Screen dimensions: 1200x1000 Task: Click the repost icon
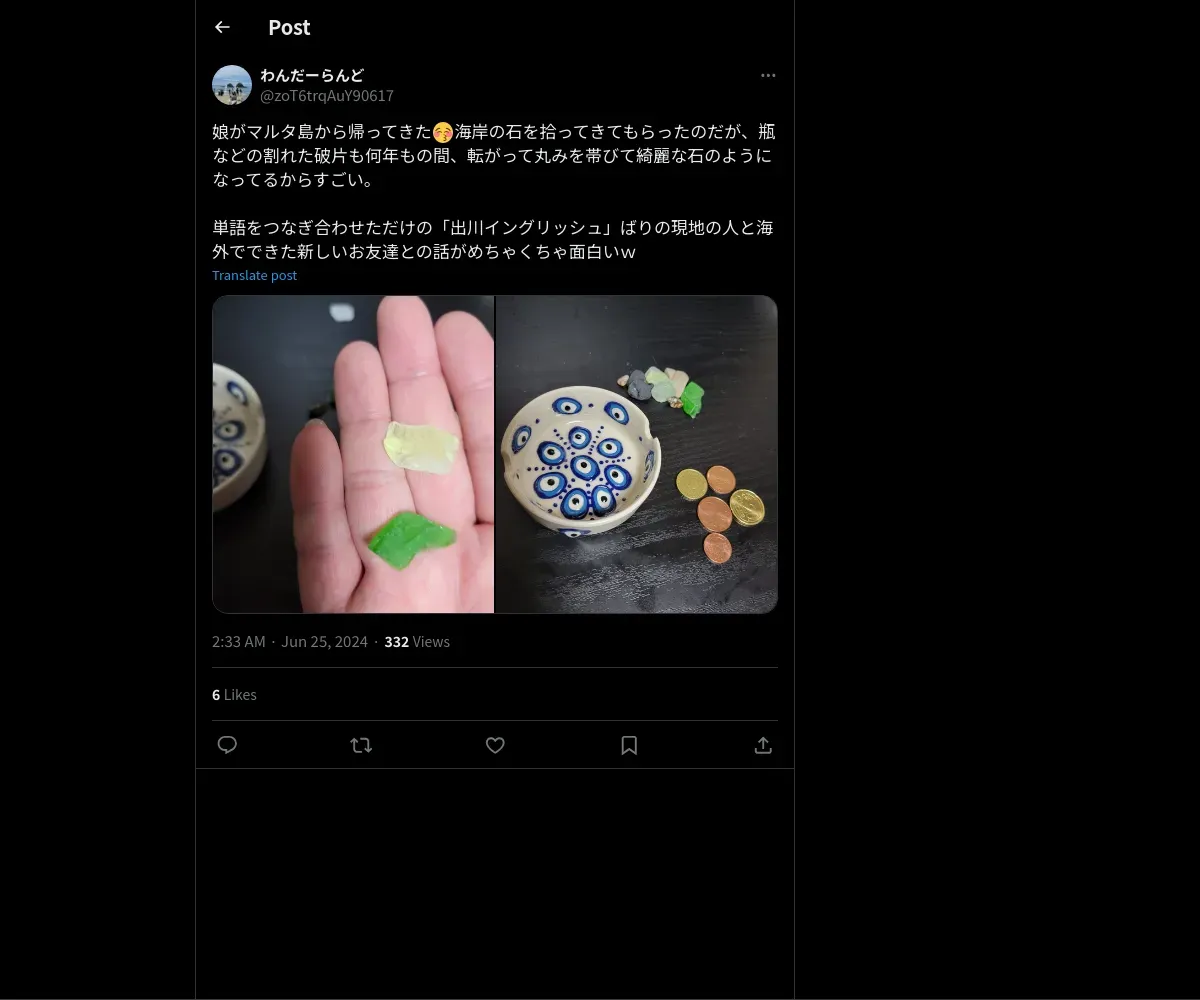coord(361,745)
